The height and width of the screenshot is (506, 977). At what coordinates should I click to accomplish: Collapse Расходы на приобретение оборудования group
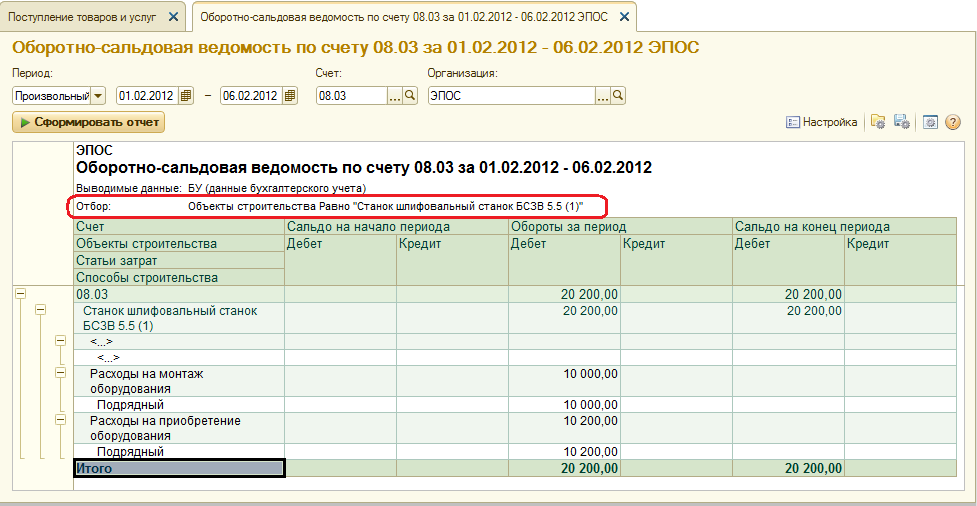coord(60,419)
